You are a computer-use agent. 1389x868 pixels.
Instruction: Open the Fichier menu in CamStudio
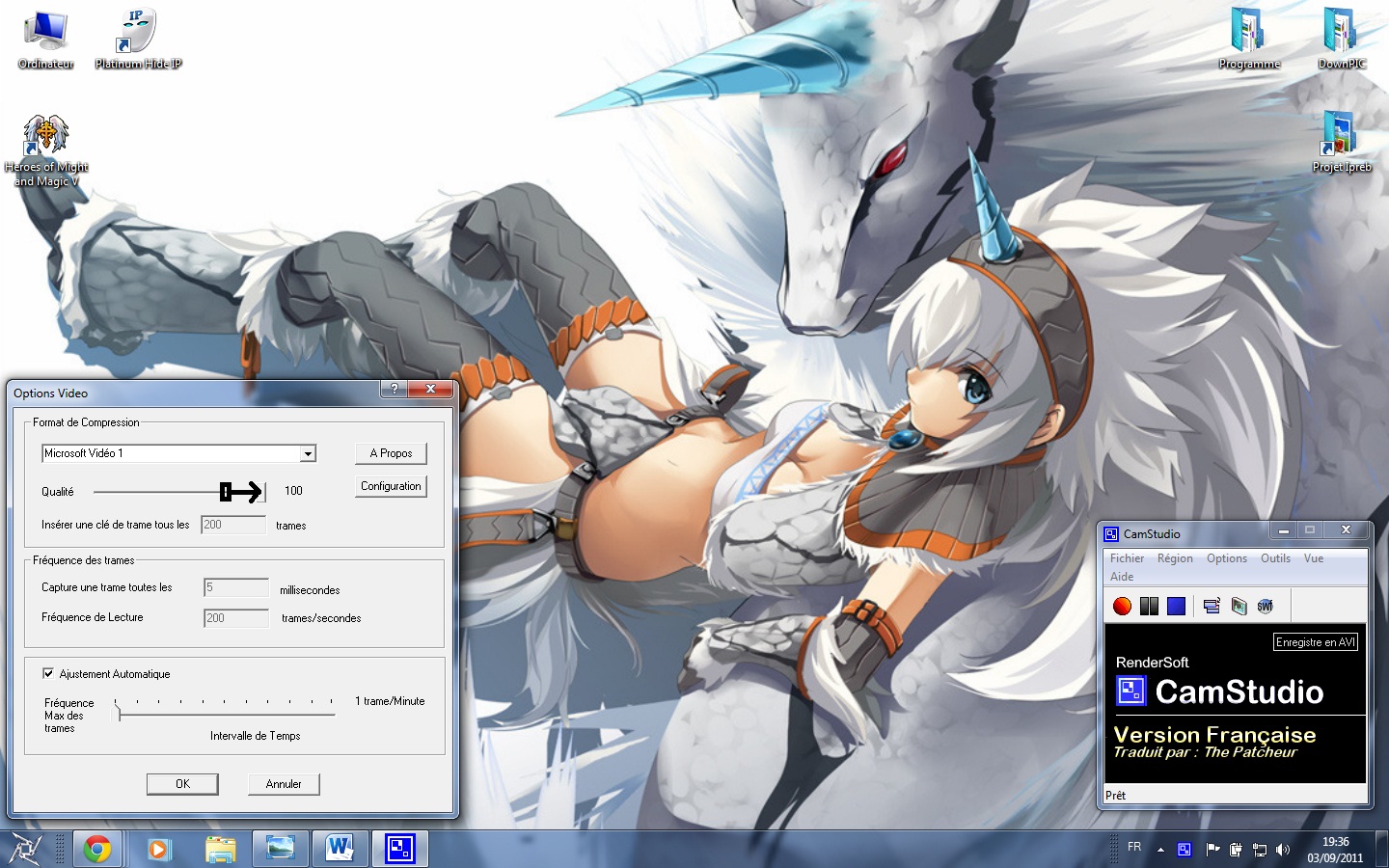(1127, 558)
